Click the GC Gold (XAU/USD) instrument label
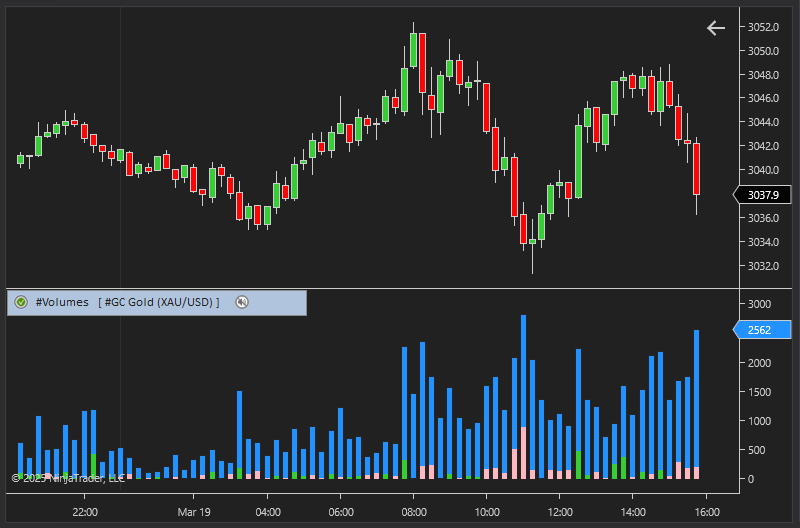This screenshot has height=528, width=800. (160, 302)
